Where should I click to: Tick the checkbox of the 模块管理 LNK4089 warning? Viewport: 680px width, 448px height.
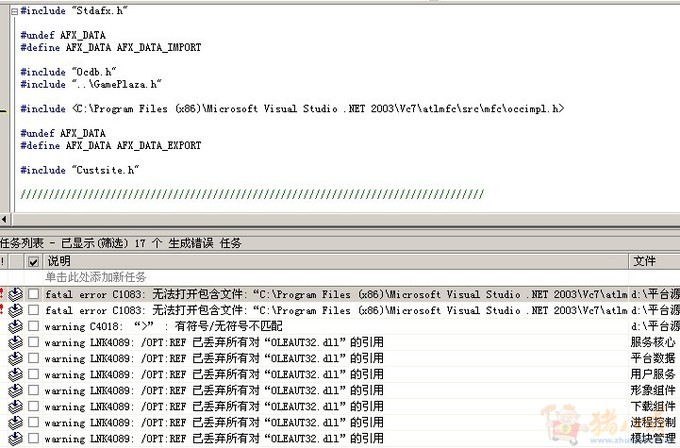33,438
